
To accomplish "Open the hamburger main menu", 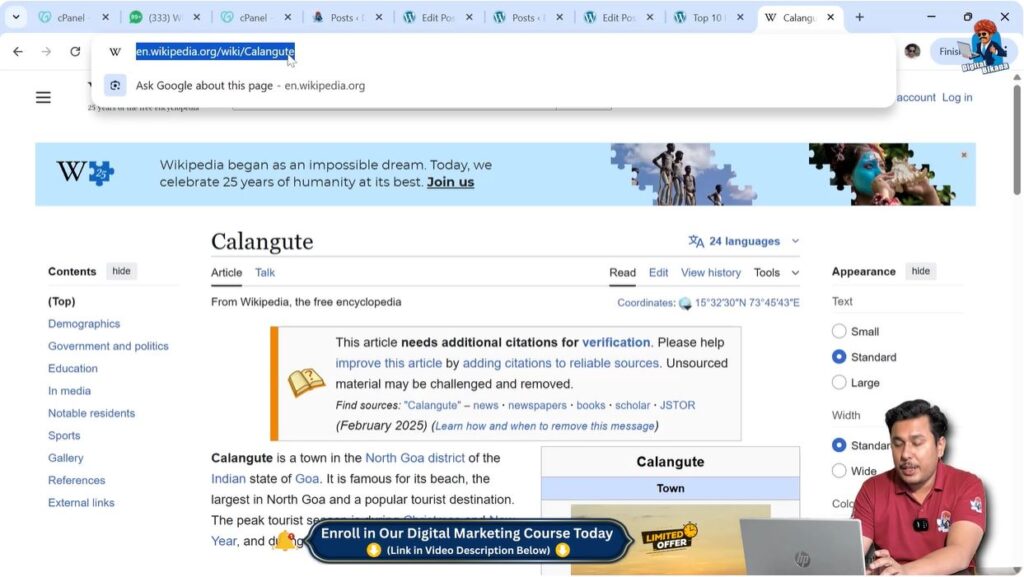I will pyautogui.click(x=42, y=97).
